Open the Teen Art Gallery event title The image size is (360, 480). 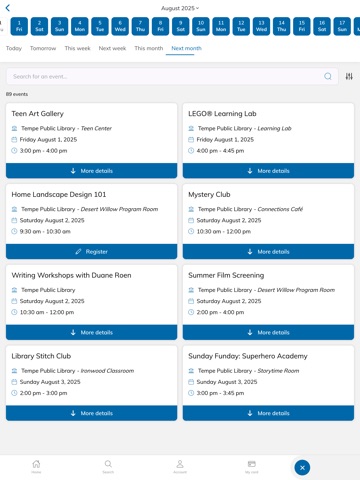(x=37, y=114)
